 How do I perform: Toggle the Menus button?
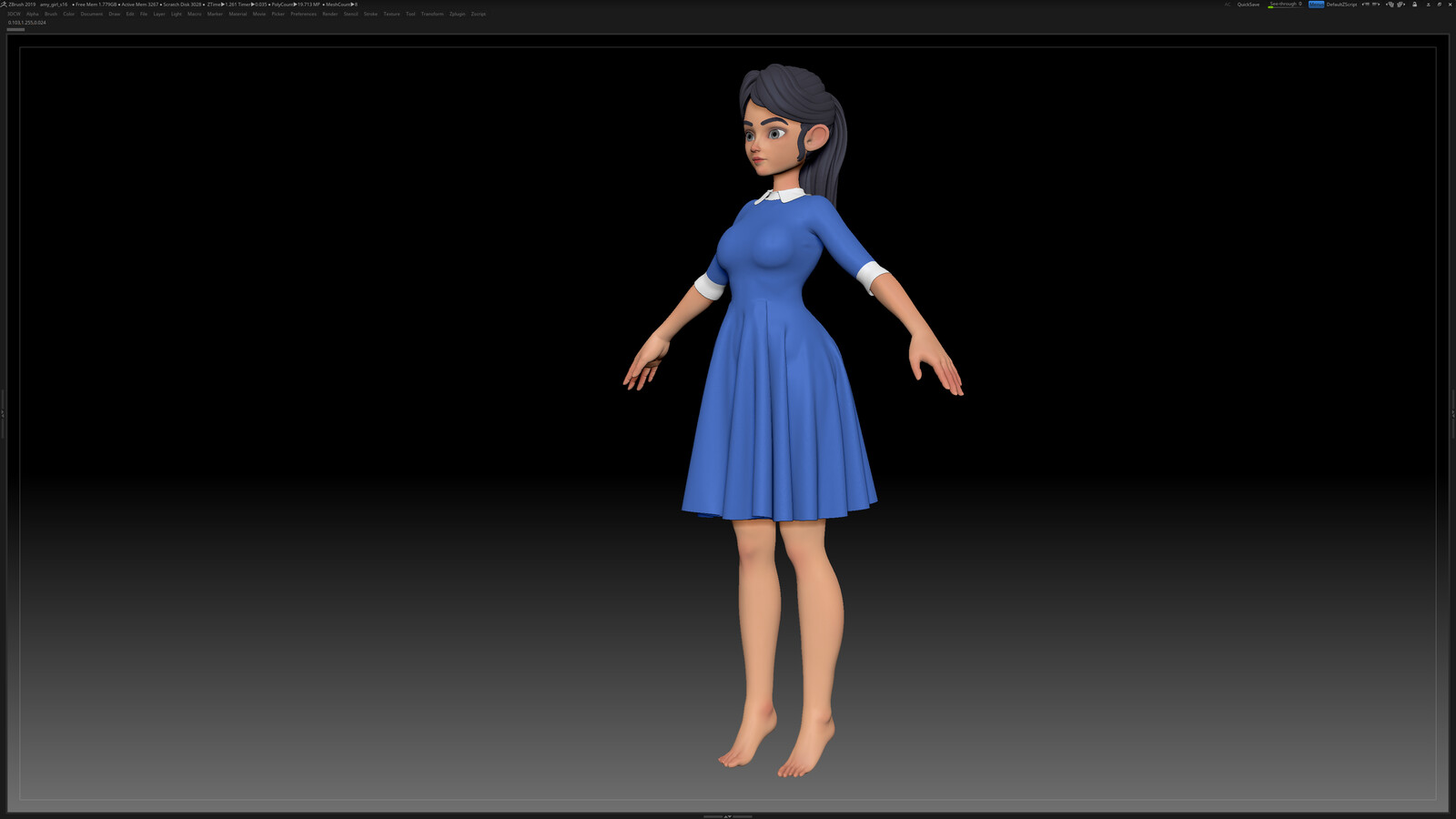pos(1317,5)
